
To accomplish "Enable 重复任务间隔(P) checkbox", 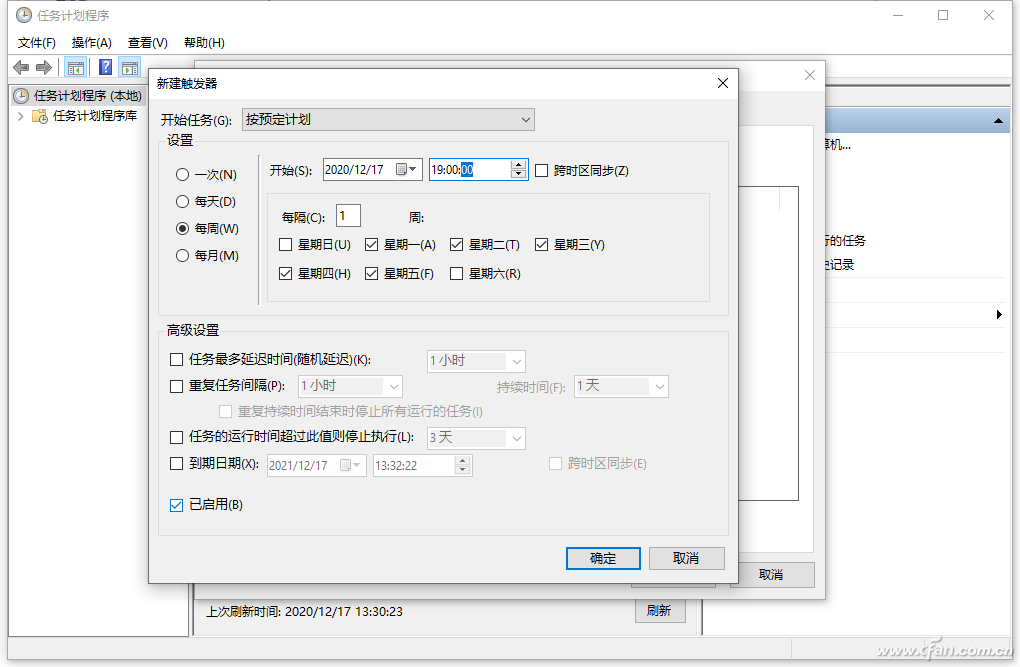I will point(176,387).
